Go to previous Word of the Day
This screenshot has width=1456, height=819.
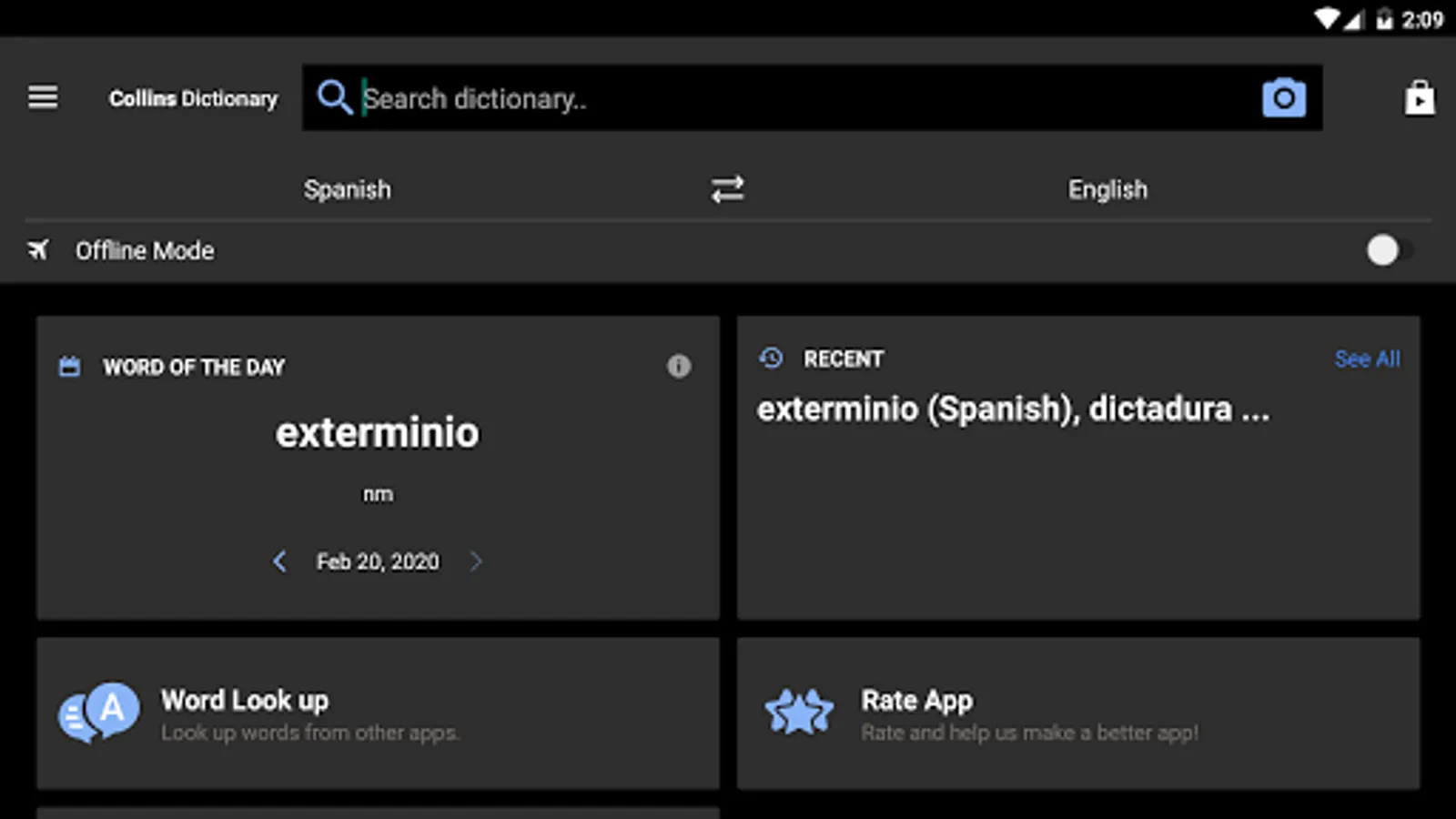(279, 561)
